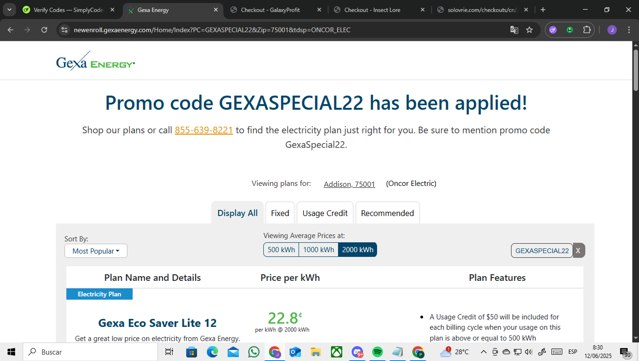Switch to Checkout - GalaxyProfit tab
Image resolution: width=639 pixels, height=361 pixels.
click(270, 10)
